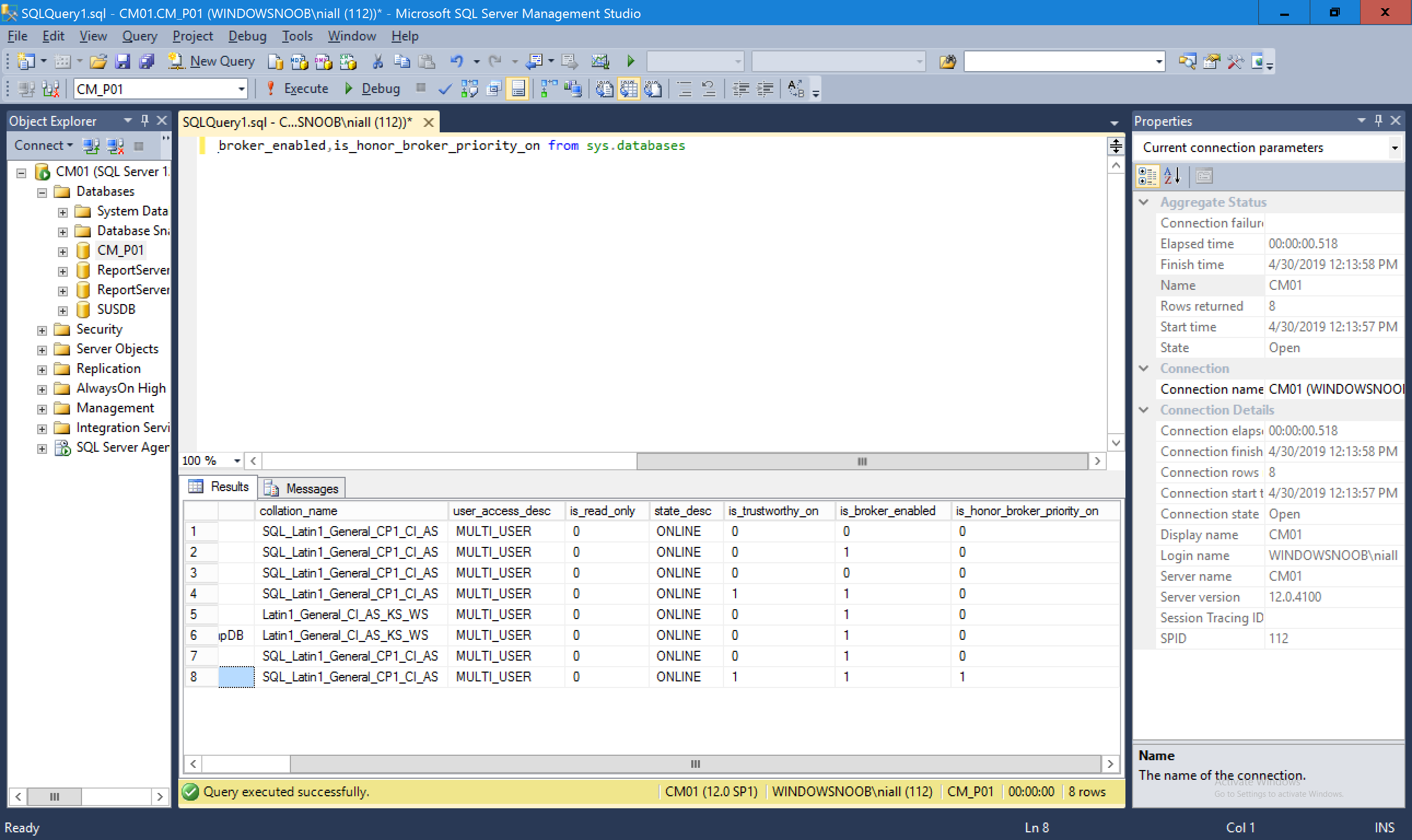Click the New Project icon in toolbar
This screenshot has width=1412, height=840.
point(26,61)
